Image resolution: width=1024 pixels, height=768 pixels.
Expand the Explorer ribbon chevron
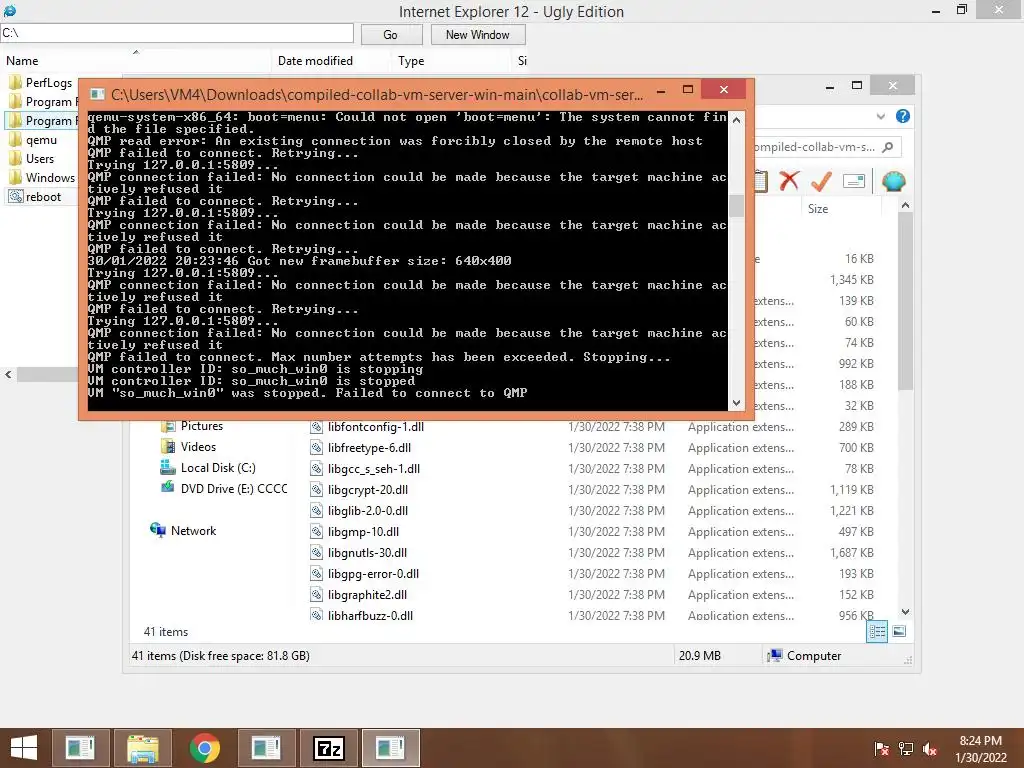[x=880, y=116]
